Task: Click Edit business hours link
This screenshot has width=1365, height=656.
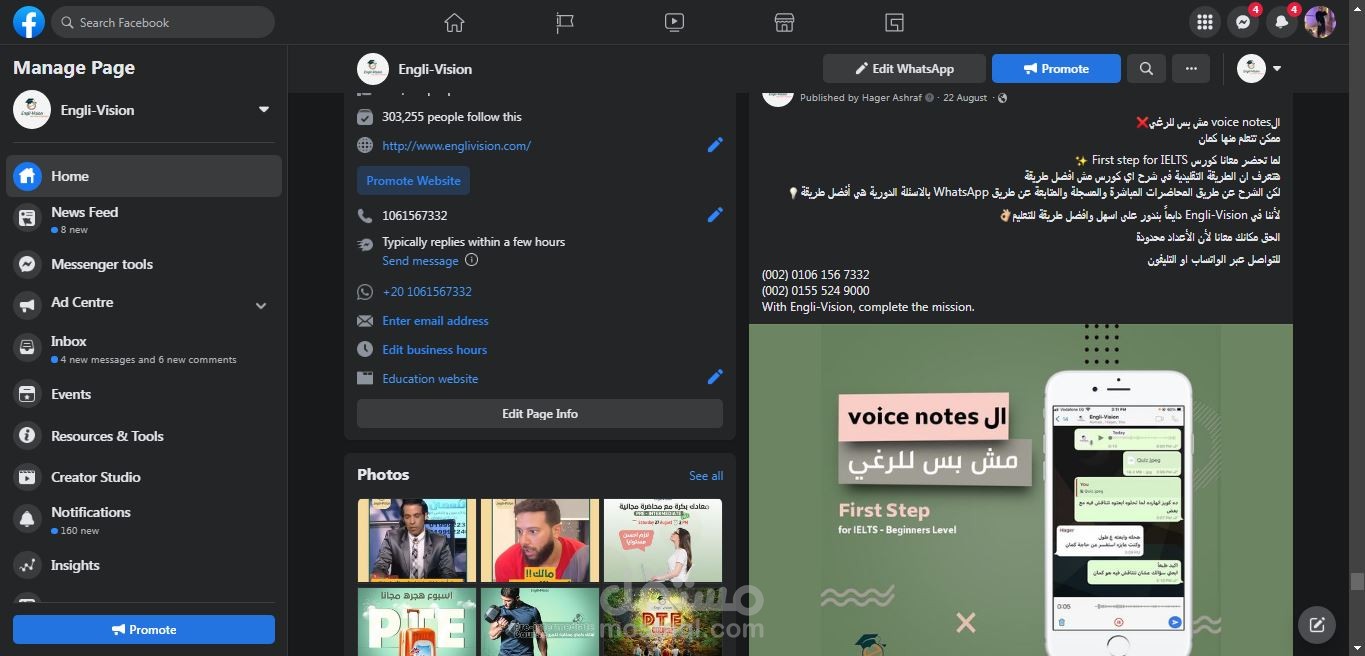Action: pos(434,350)
